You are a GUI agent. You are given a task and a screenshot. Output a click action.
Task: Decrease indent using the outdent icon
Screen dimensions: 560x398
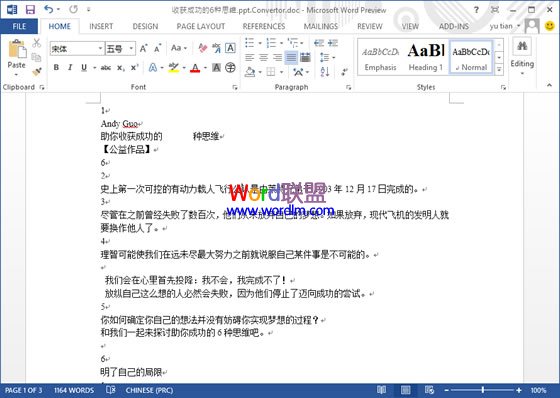tap(319, 43)
